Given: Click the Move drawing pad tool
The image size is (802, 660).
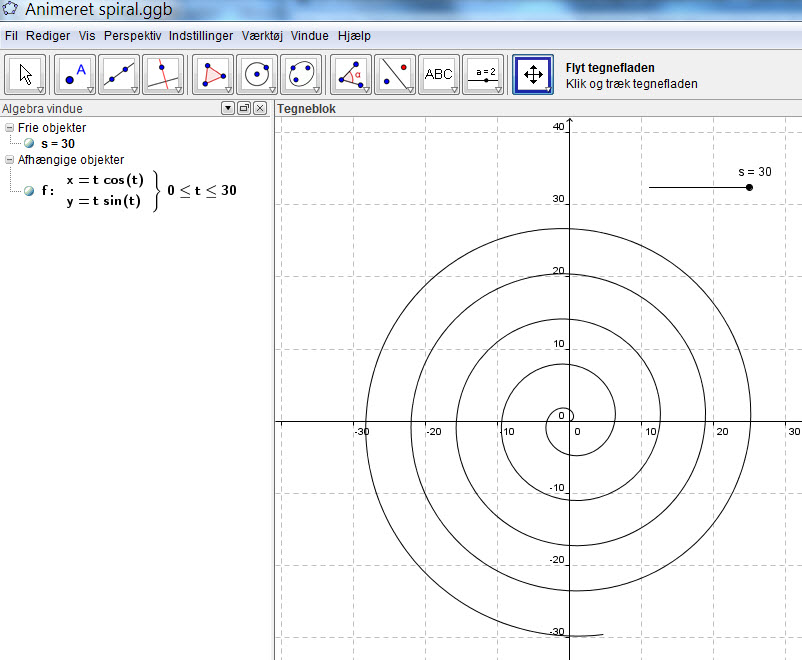Looking at the screenshot, I should 533,74.
